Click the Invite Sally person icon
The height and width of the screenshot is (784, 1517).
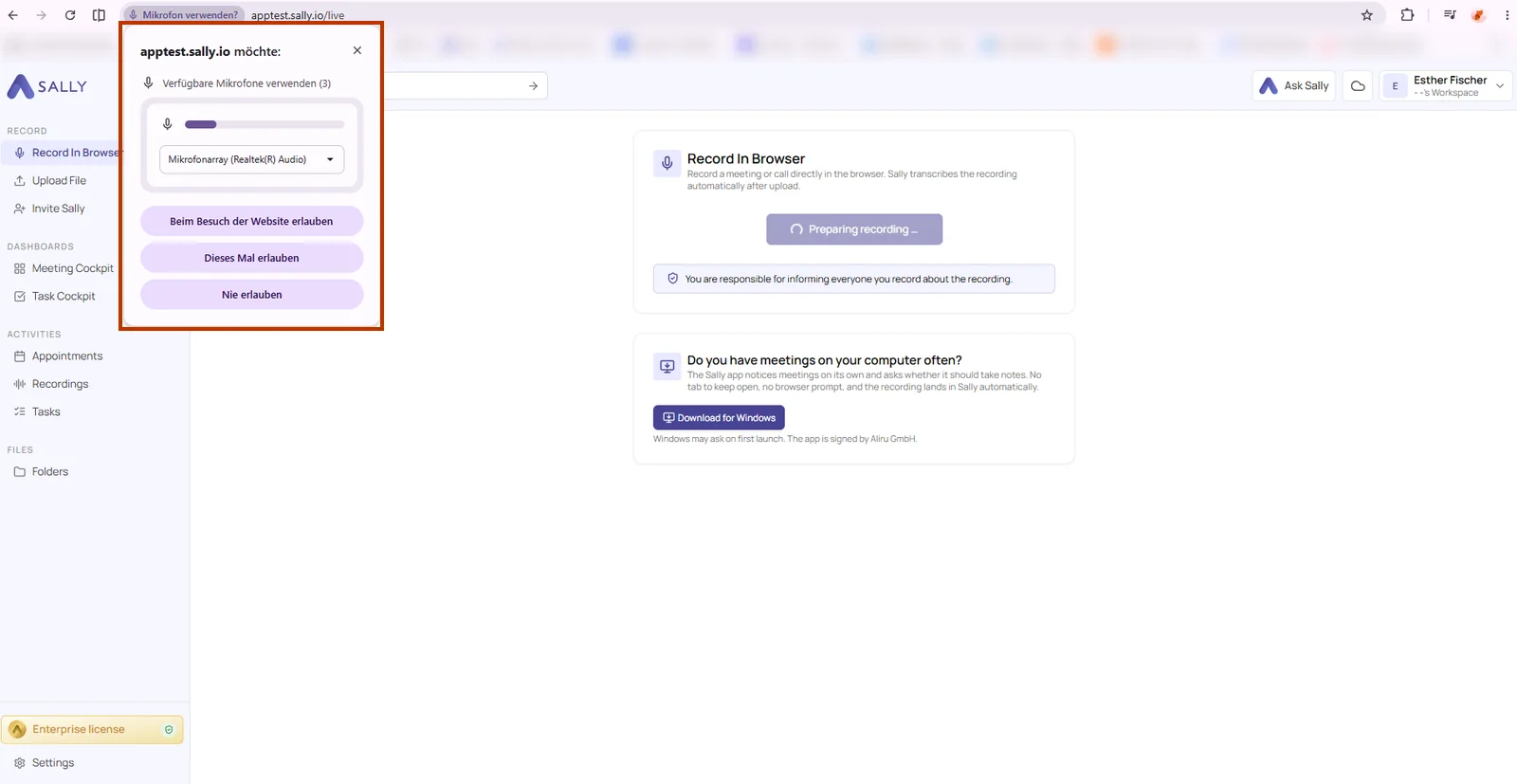(x=20, y=209)
